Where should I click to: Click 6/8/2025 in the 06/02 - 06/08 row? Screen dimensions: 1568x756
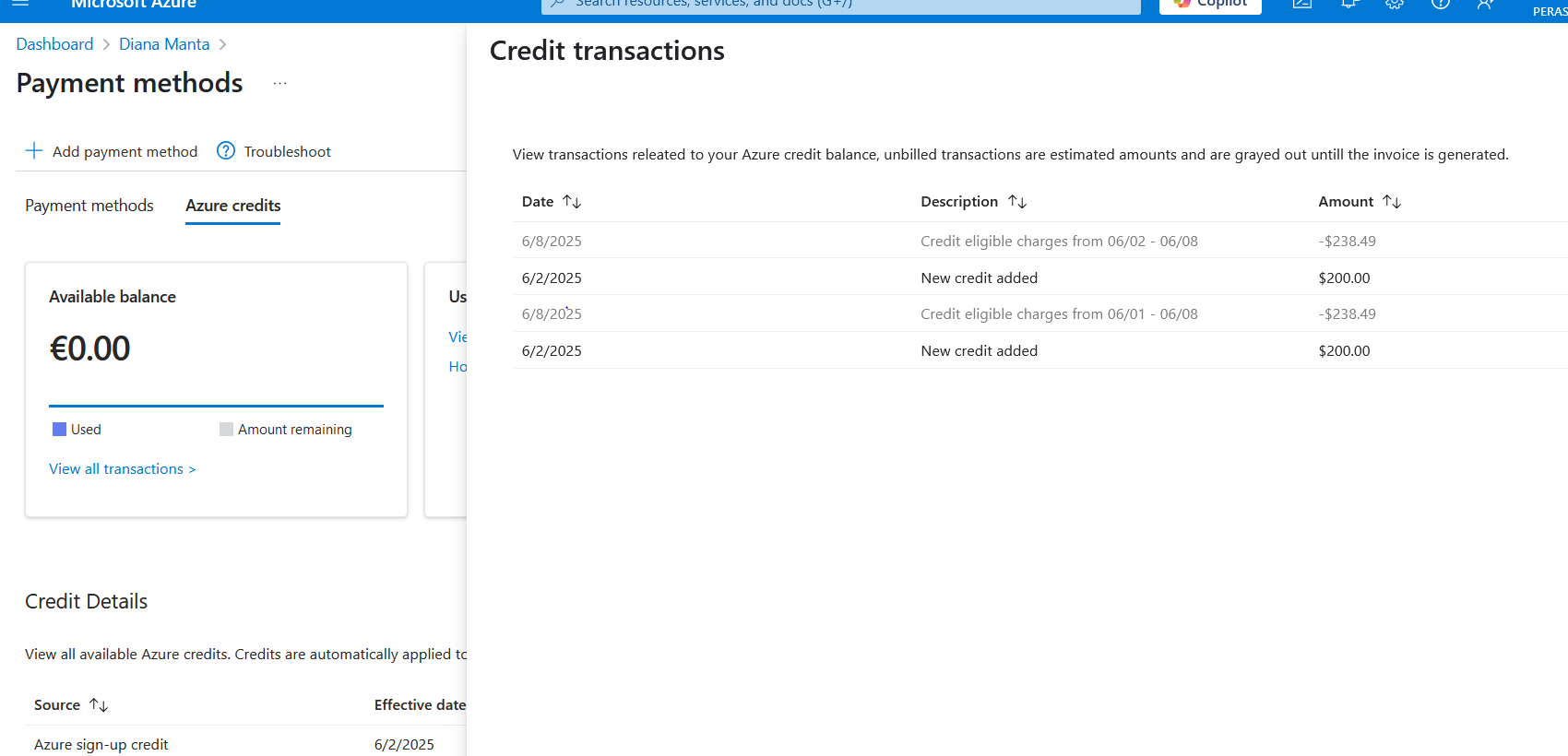(x=552, y=242)
